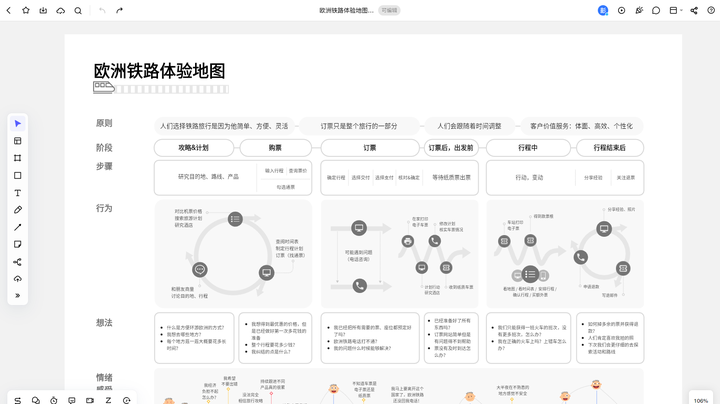This screenshot has width=720, height=404.
Task: Select the 购票 stage pill
Action: pyautogui.click(x=276, y=148)
